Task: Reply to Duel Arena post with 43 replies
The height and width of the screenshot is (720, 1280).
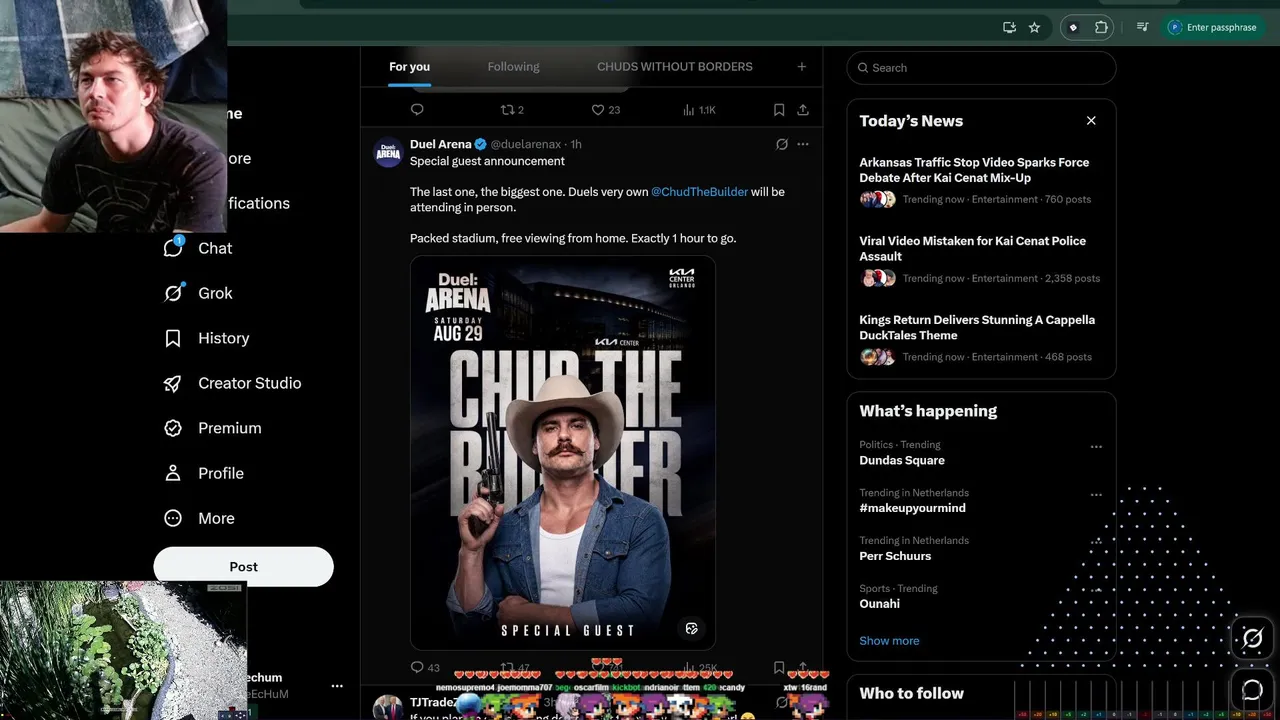Action: pyautogui.click(x=425, y=668)
